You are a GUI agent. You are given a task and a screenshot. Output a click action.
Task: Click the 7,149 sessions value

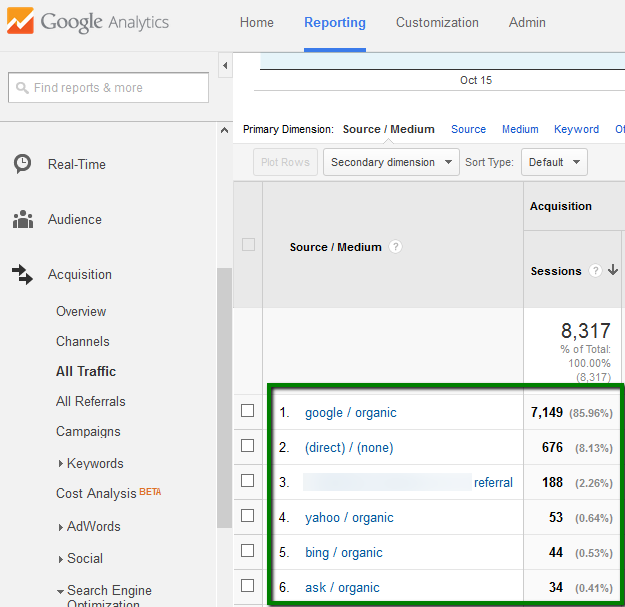(x=546, y=412)
